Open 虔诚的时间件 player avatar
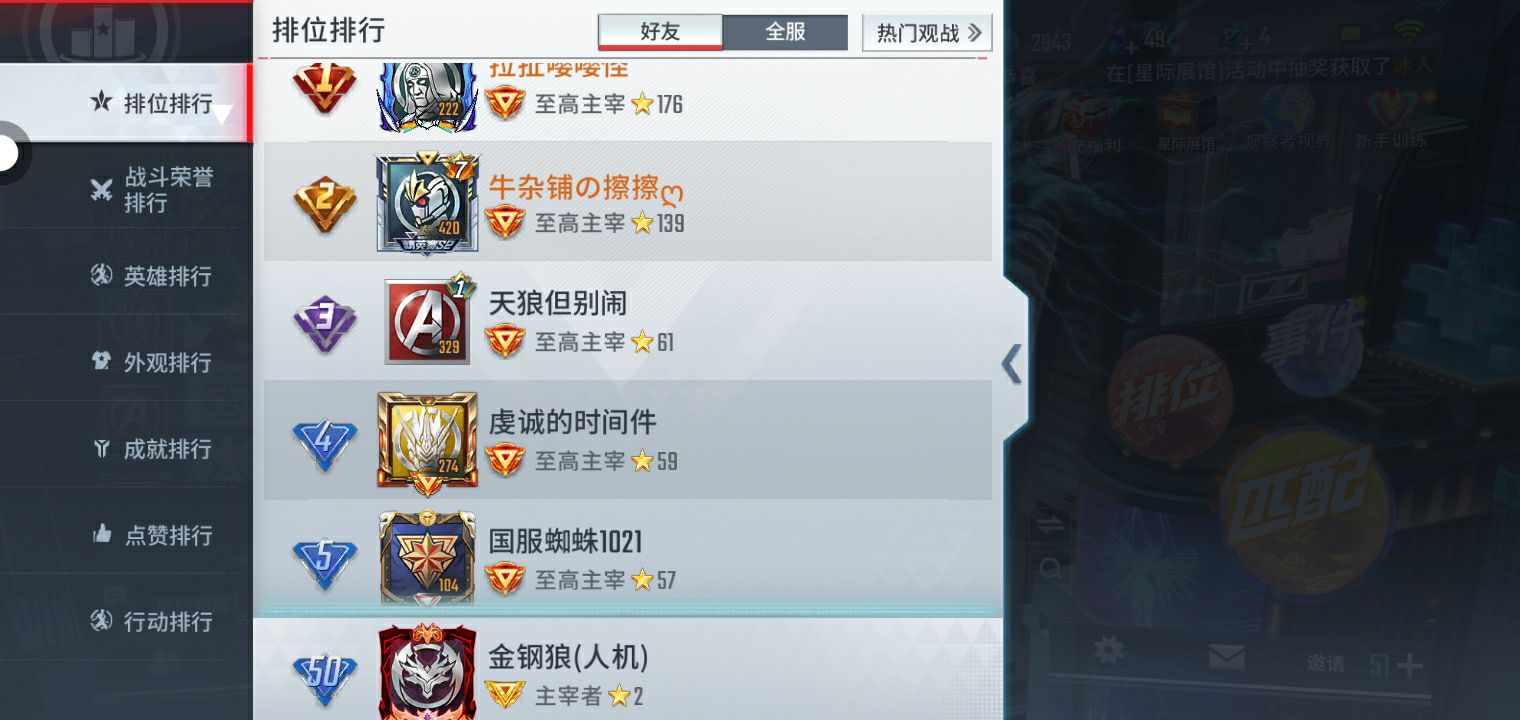The width and height of the screenshot is (1520, 720). 427,442
